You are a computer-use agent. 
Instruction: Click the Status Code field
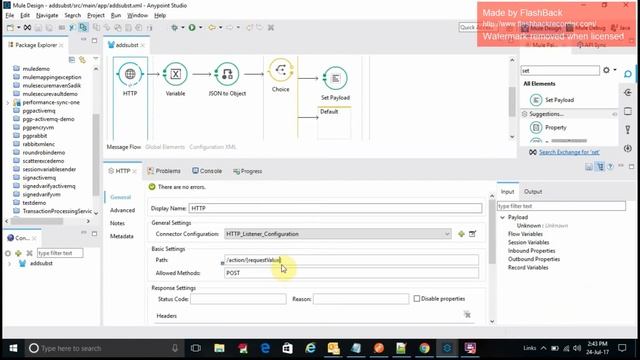(238, 299)
